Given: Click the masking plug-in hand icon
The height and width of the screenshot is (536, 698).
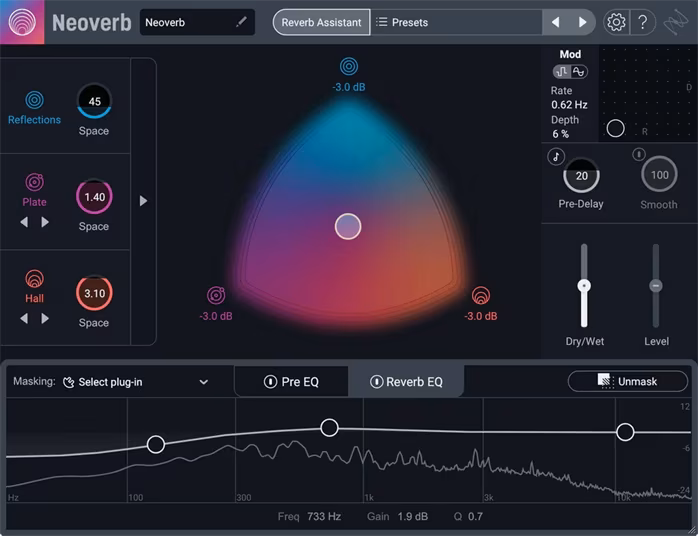Looking at the screenshot, I should [x=68, y=382].
